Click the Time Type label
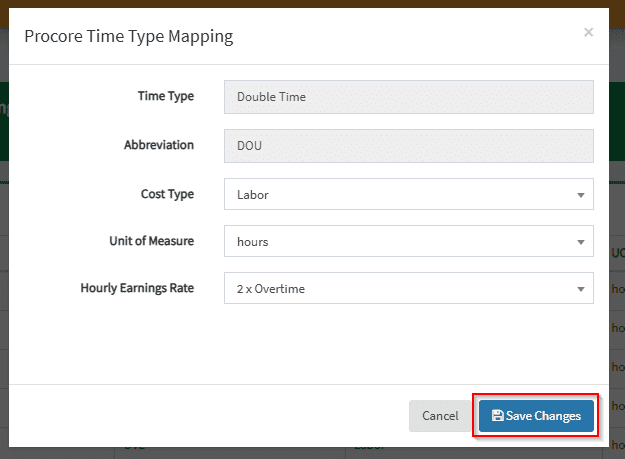 [165, 97]
